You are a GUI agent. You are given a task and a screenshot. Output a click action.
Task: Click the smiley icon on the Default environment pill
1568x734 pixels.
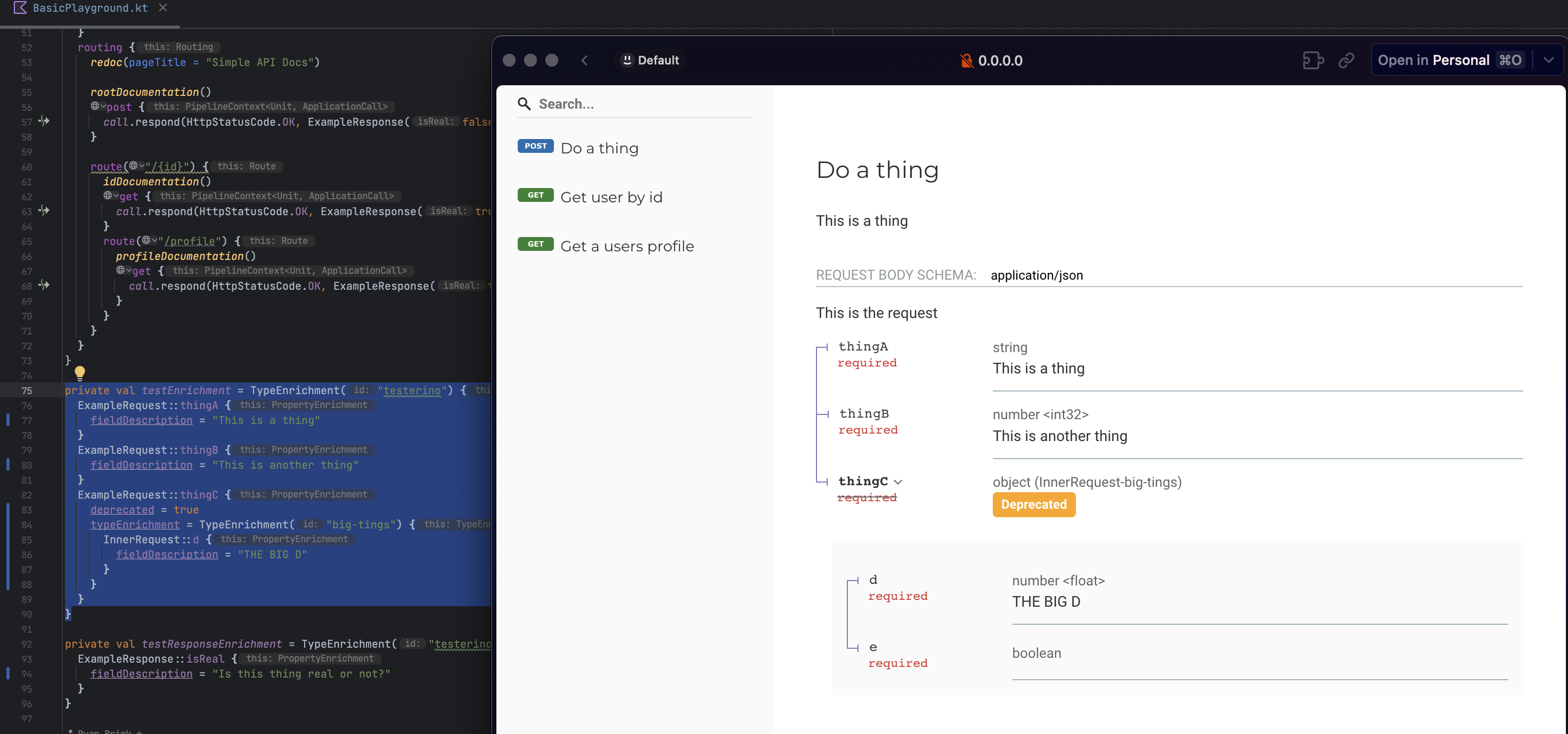pyautogui.click(x=627, y=60)
